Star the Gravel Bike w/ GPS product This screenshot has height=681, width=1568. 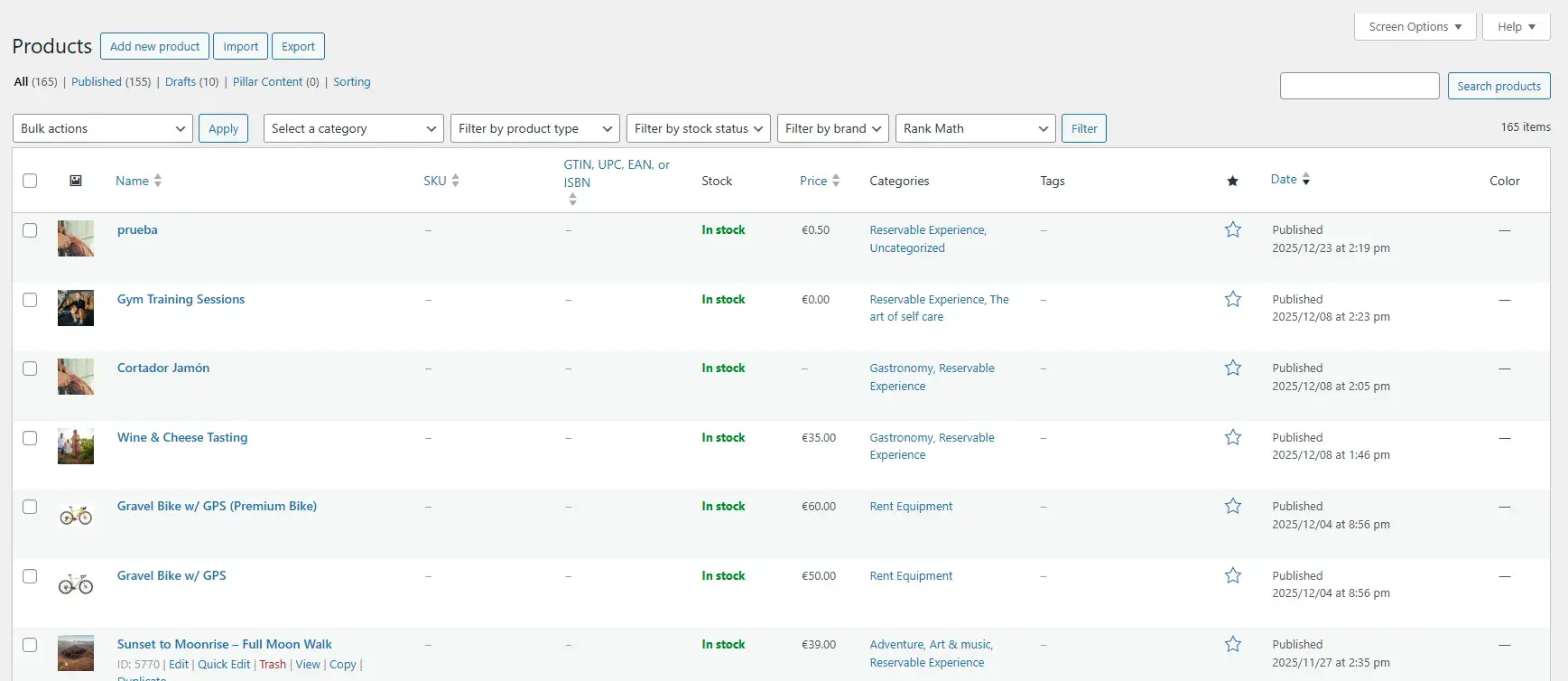[1232, 575]
